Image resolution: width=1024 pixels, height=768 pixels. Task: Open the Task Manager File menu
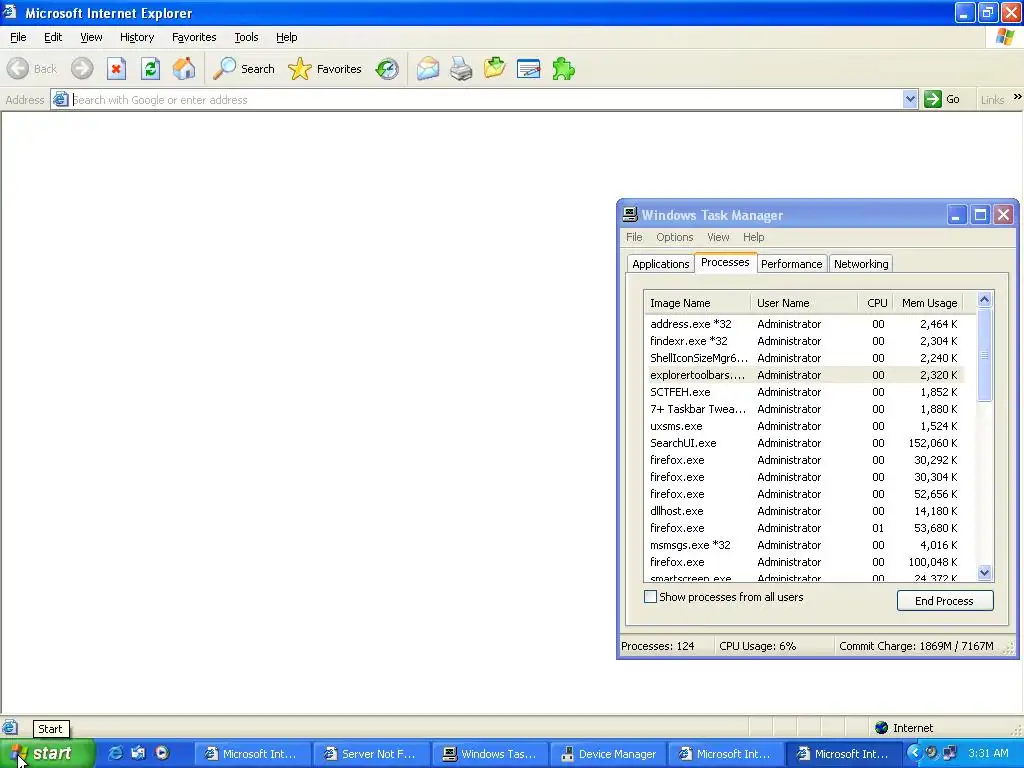click(634, 237)
